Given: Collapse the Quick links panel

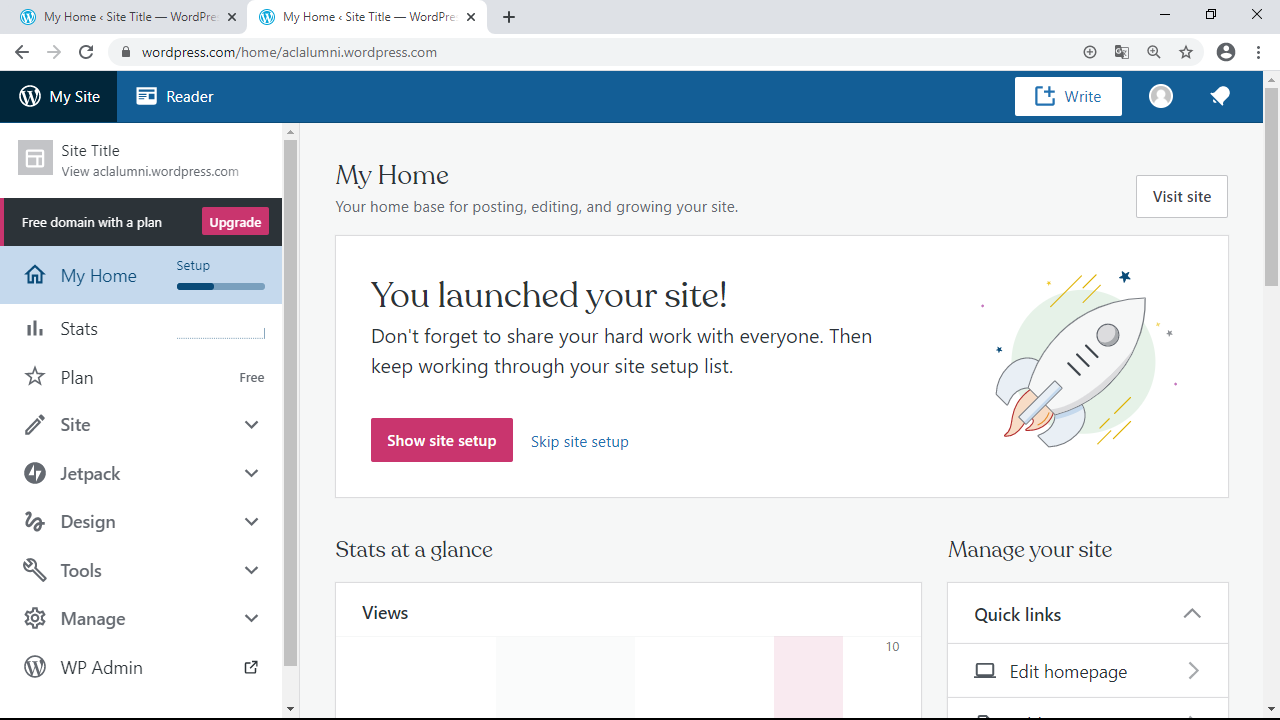Looking at the screenshot, I should pyautogui.click(x=1191, y=614).
